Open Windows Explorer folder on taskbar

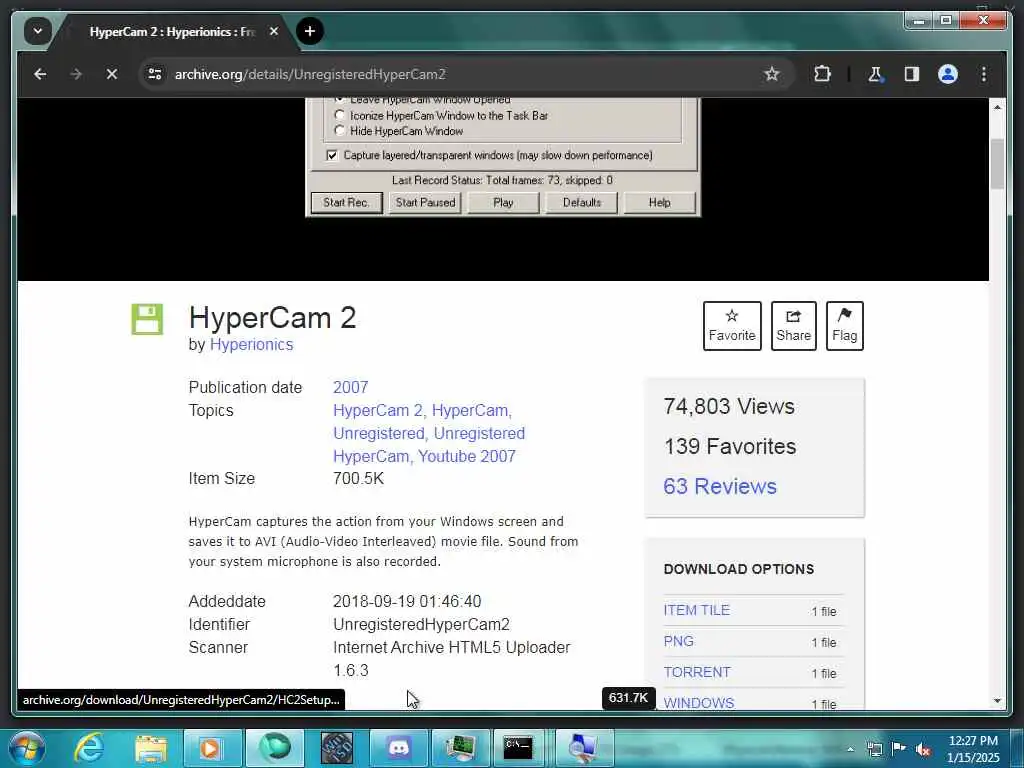151,748
